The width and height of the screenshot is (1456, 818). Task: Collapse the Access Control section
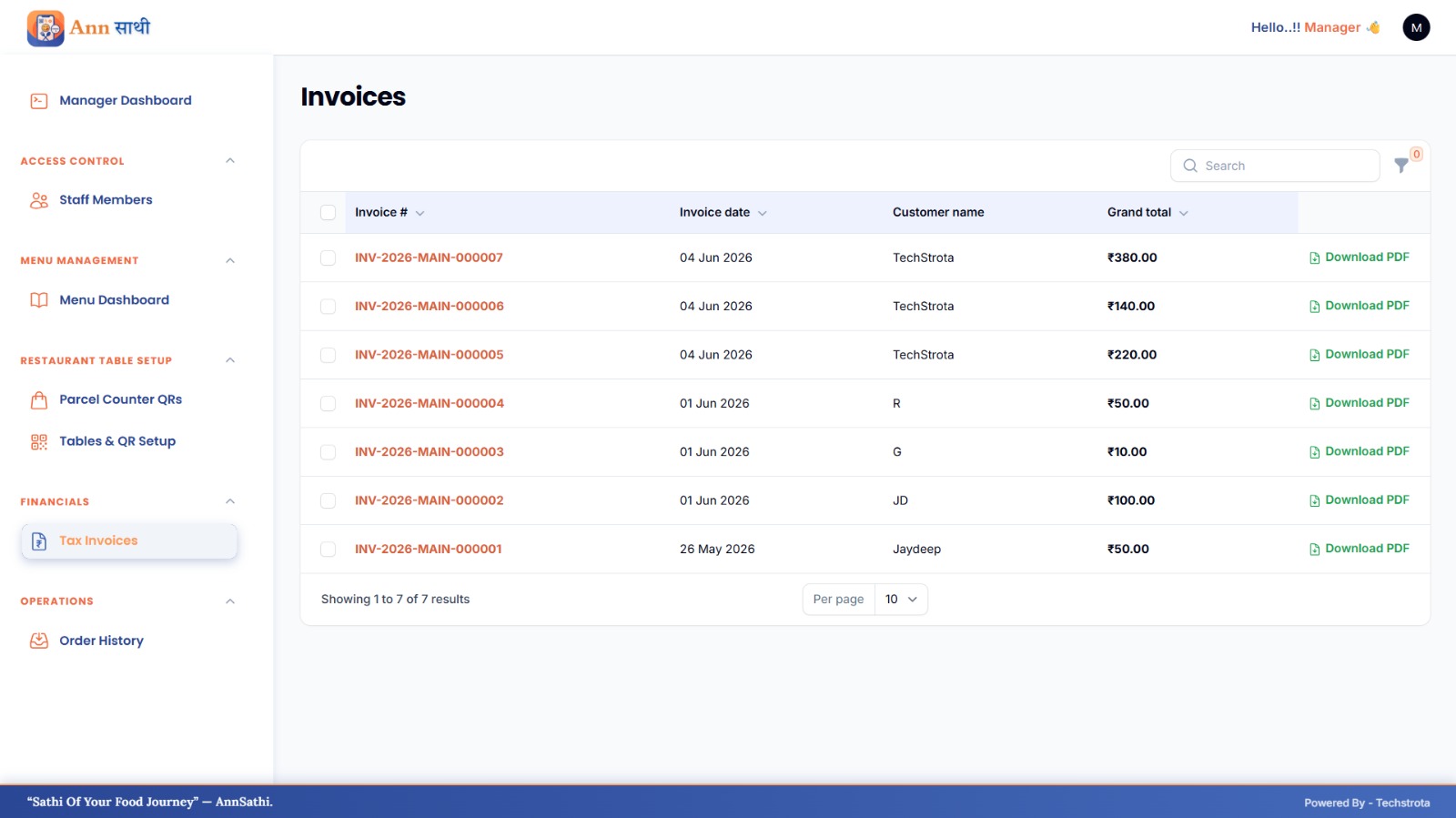click(230, 161)
